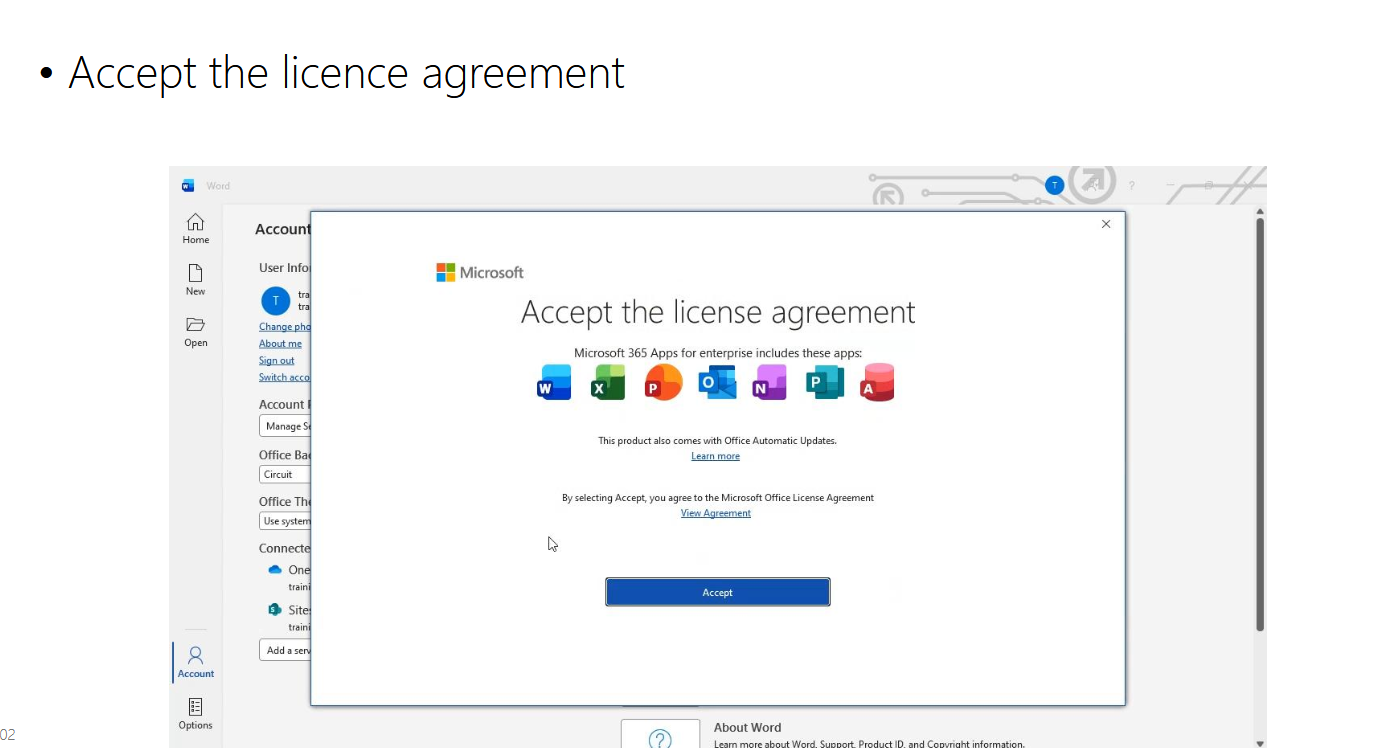Viewport: 1393px width, 748px height.
Task: Click the About Word label
Action: point(747,728)
